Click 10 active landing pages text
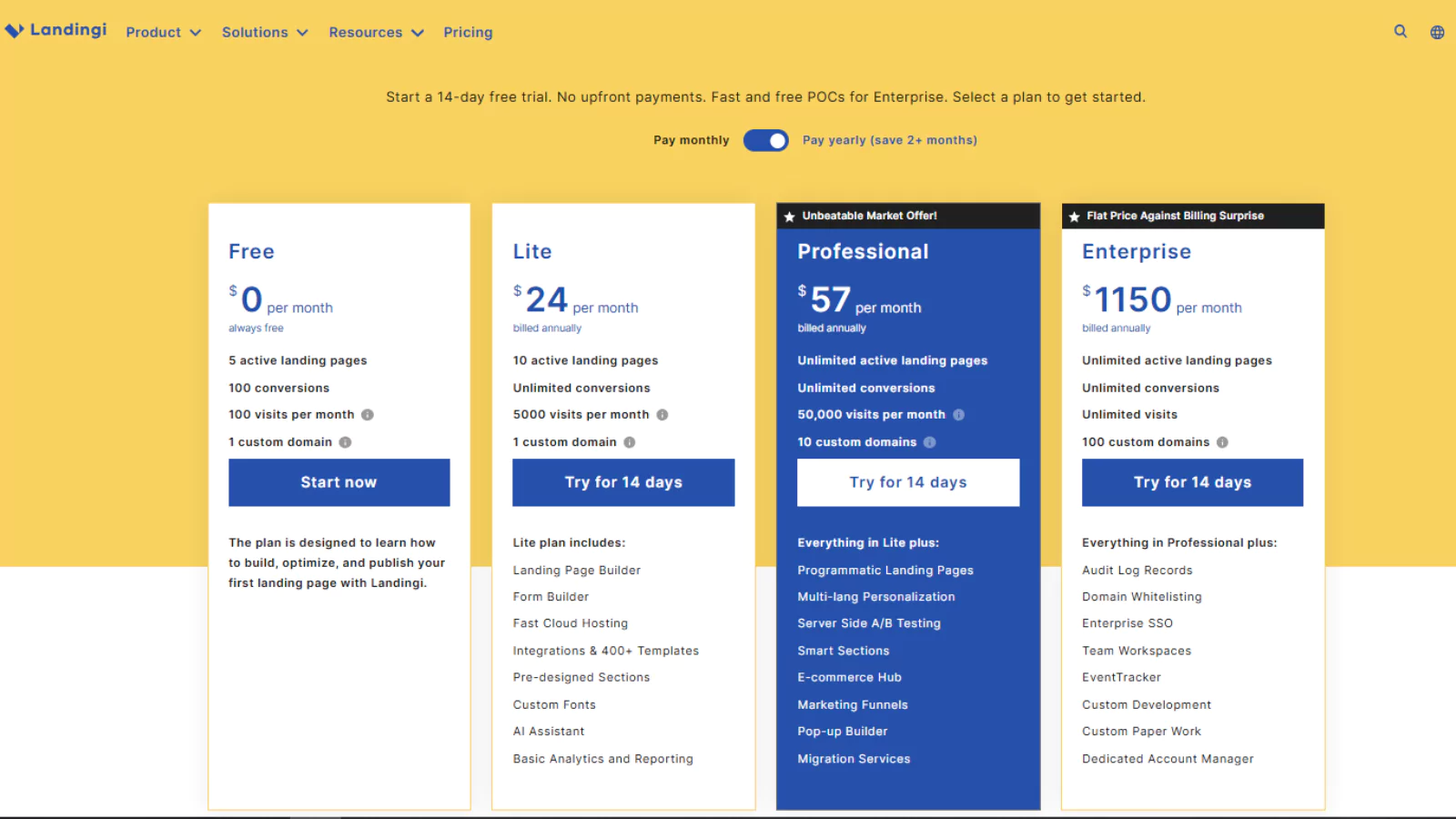The width and height of the screenshot is (1456, 819). pyautogui.click(x=585, y=360)
